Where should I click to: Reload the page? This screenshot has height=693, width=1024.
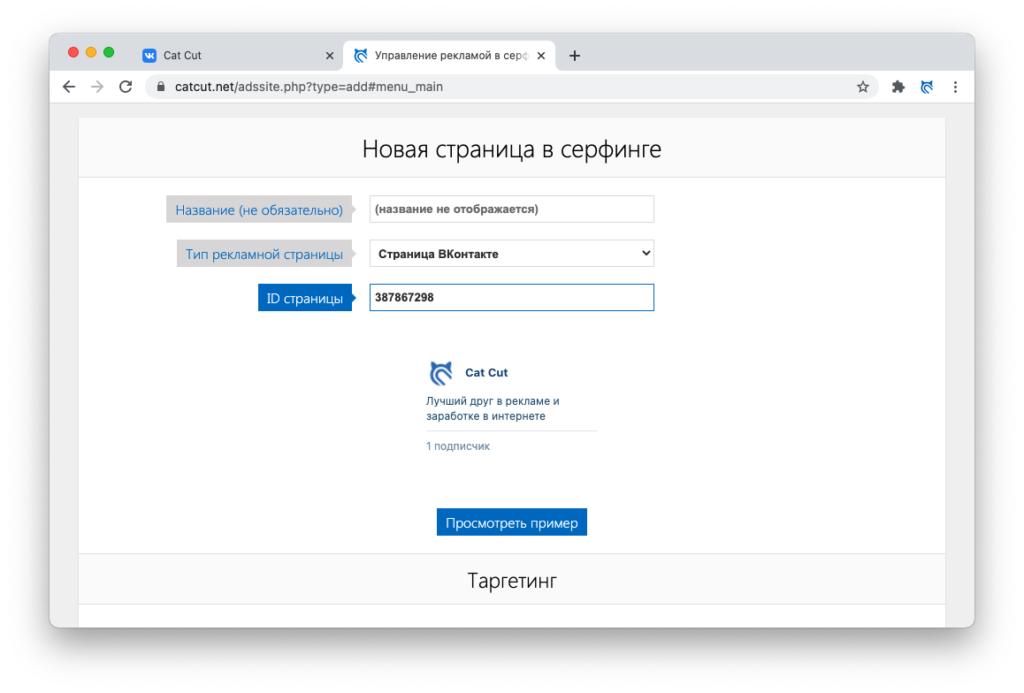tap(125, 87)
